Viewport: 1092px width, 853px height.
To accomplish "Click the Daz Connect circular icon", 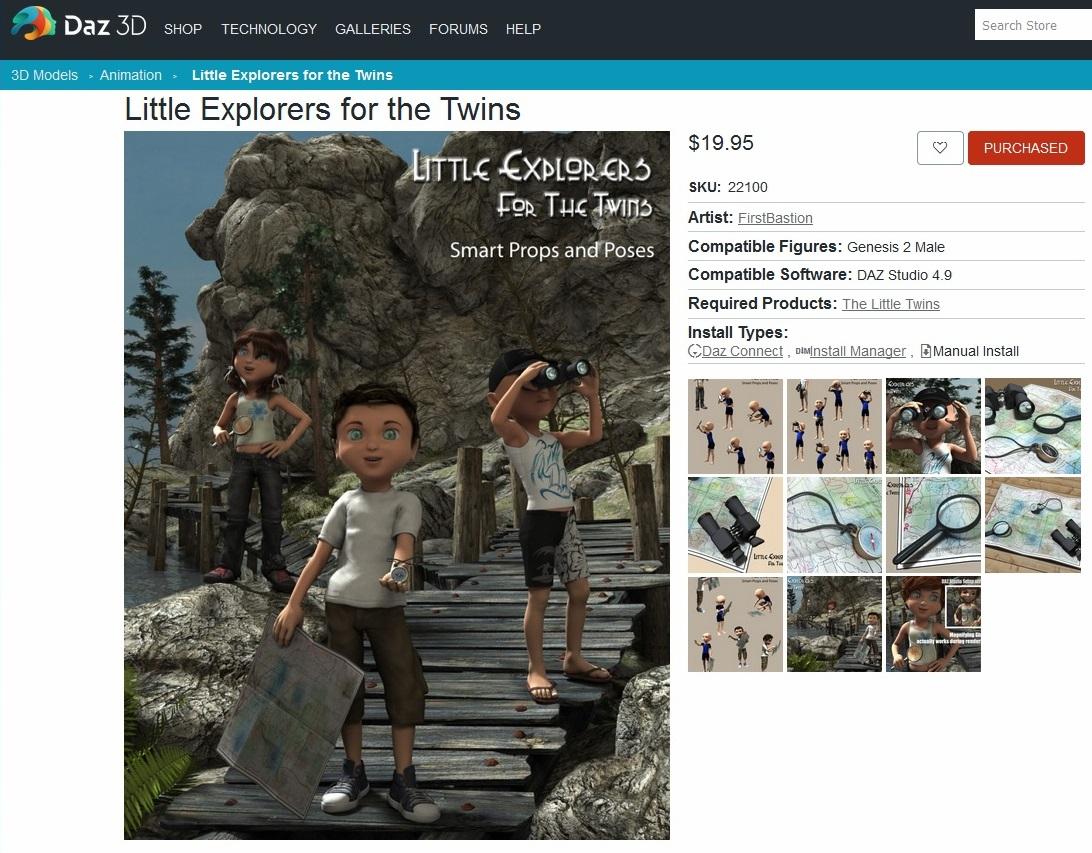I will tap(694, 352).
